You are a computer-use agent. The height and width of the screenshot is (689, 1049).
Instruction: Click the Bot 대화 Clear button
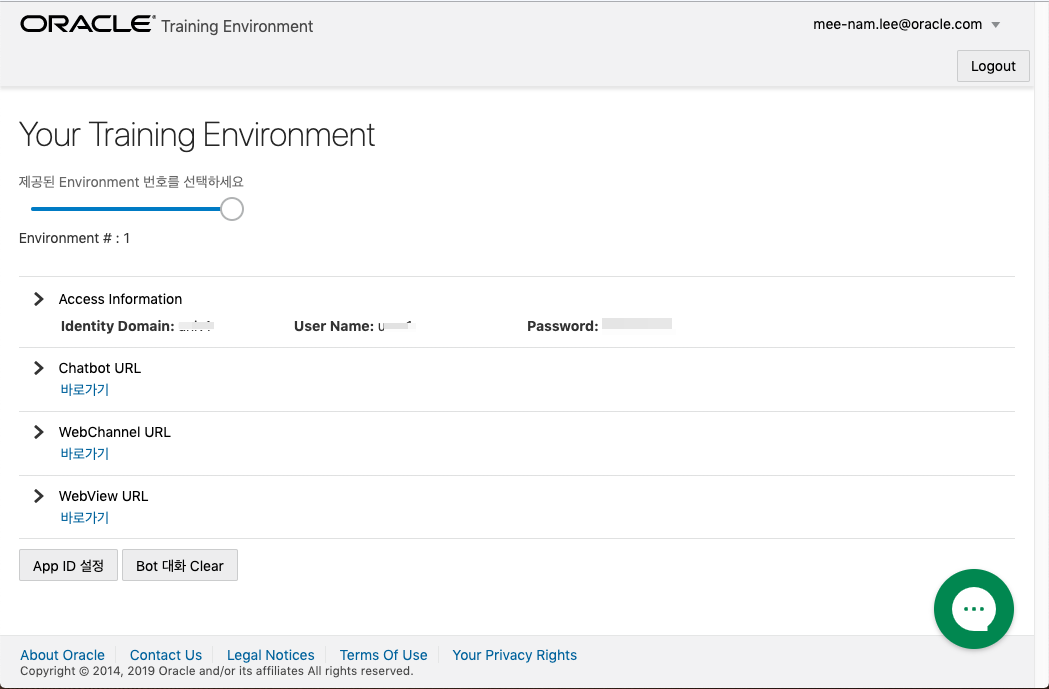click(x=180, y=565)
